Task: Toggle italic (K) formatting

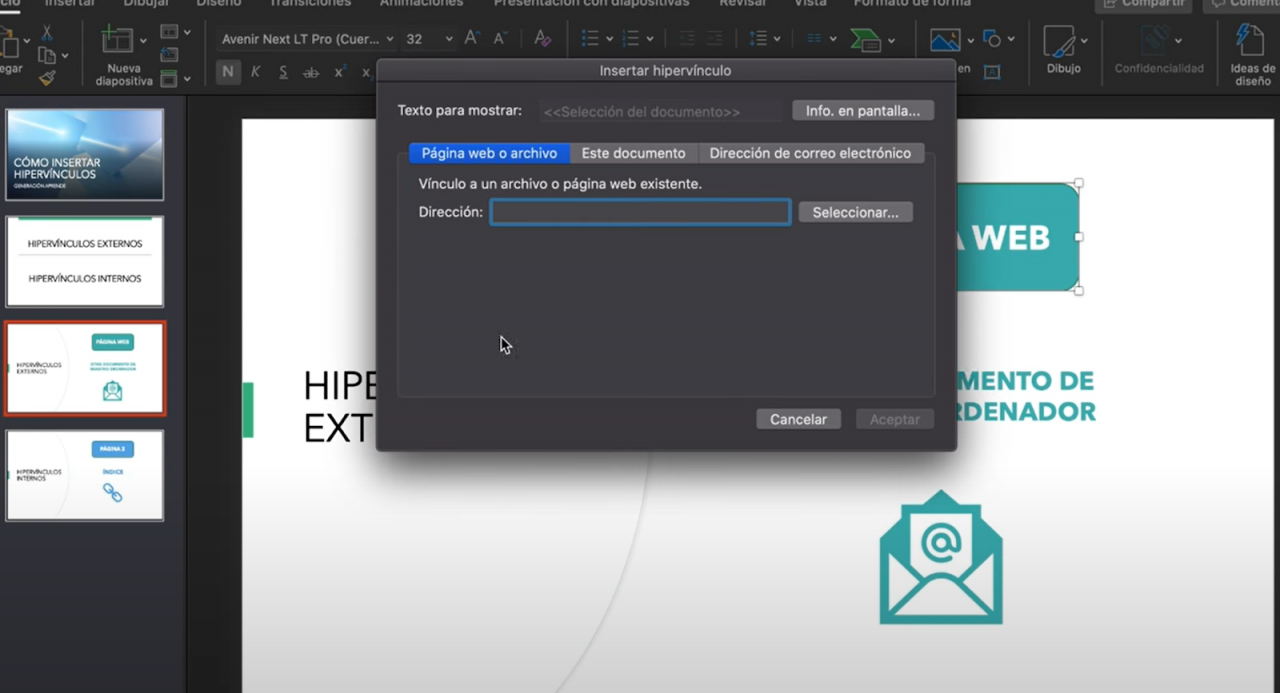Action: click(x=256, y=72)
